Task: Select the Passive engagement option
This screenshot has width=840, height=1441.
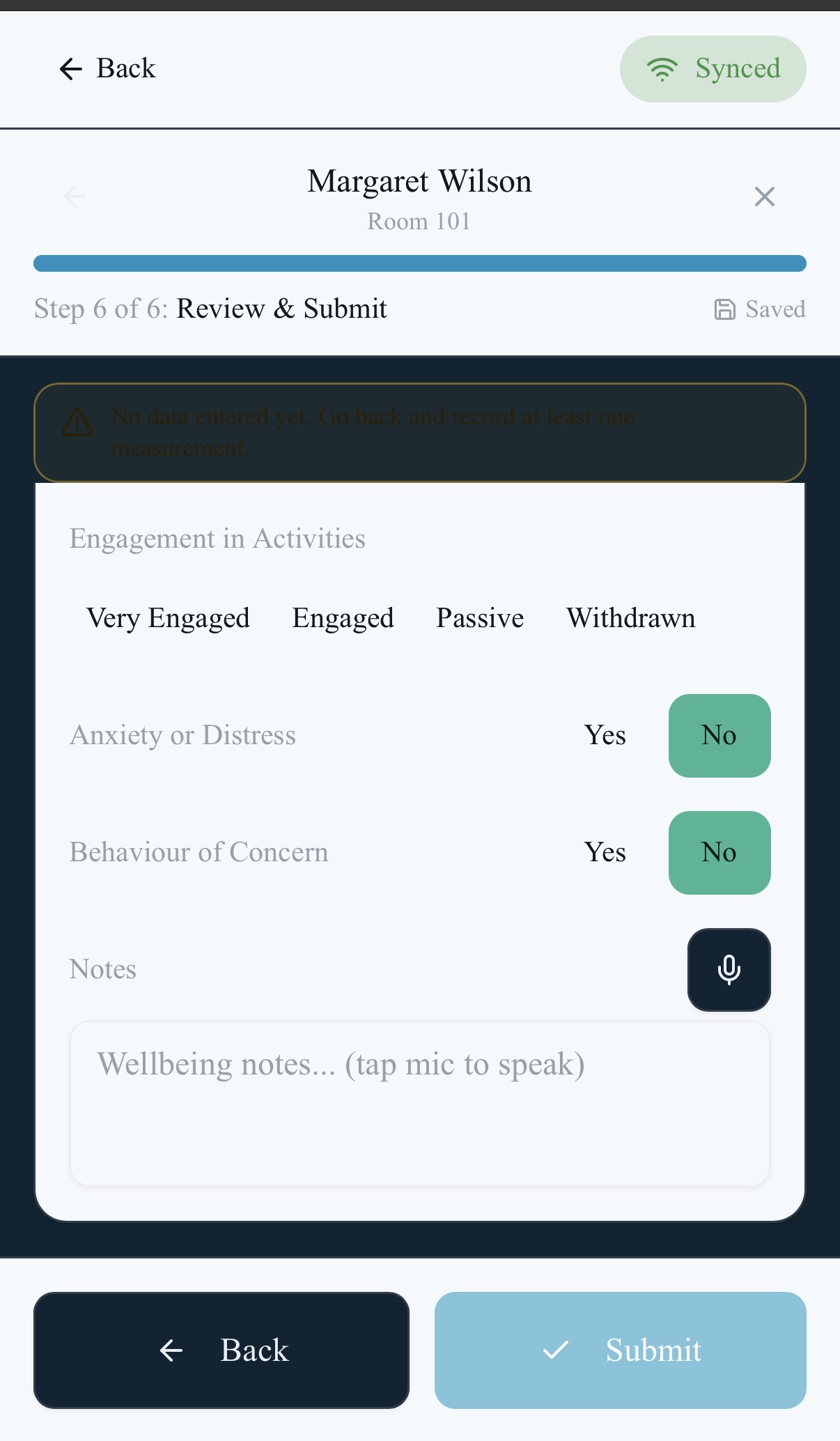Action: [480, 618]
